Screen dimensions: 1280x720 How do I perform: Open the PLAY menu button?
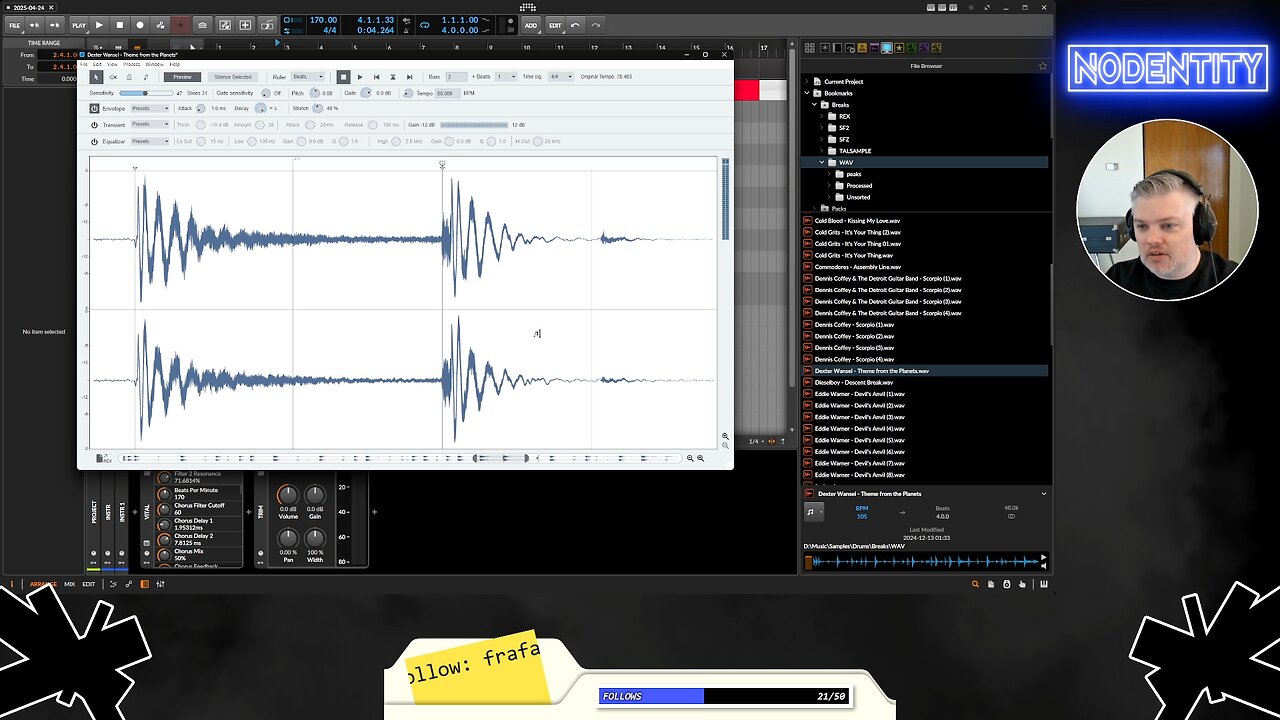(79, 25)
